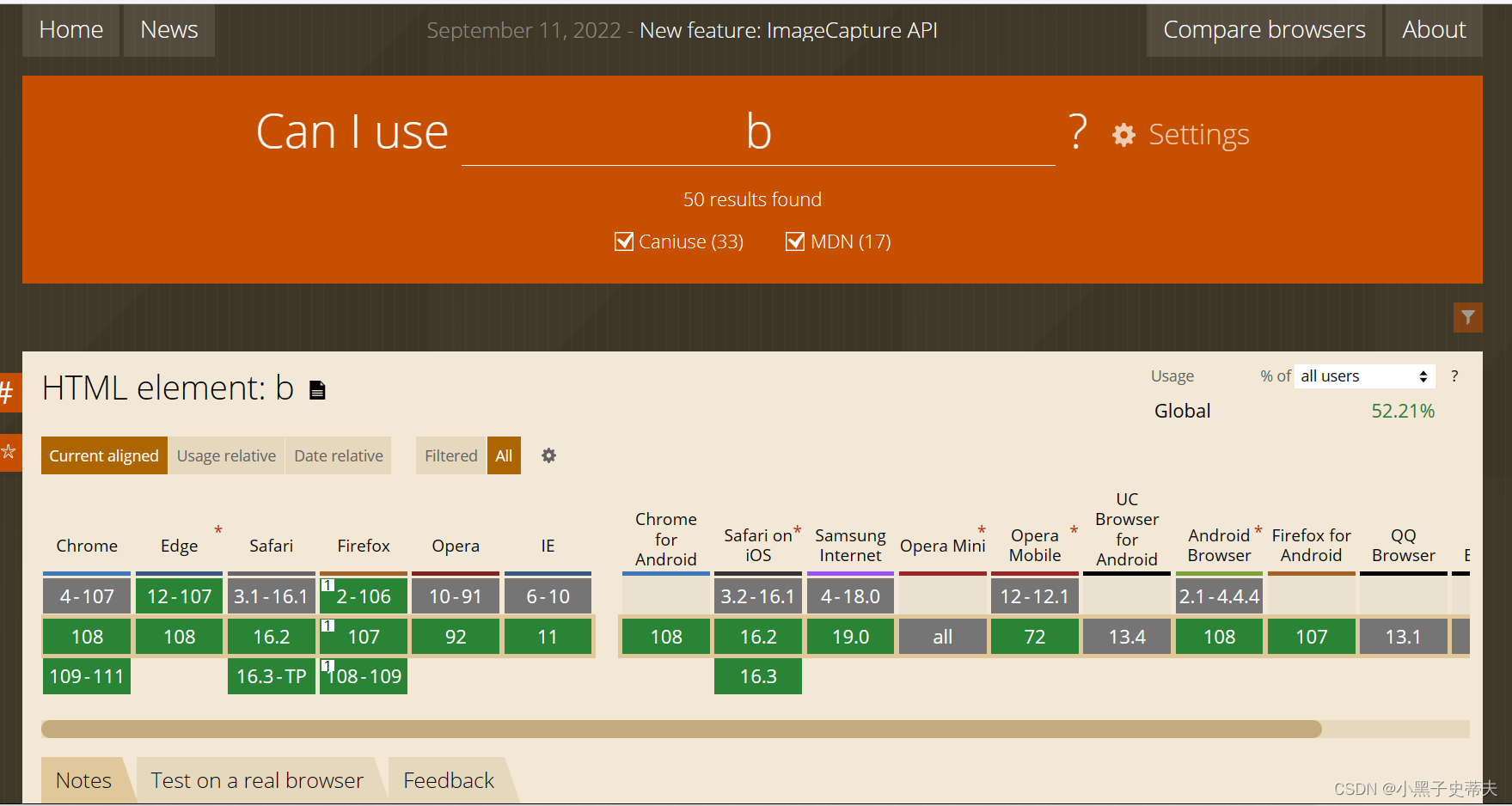Open the all users dropdown
The width and height of the screenshot is (1512, 806).
(1364, 376)
